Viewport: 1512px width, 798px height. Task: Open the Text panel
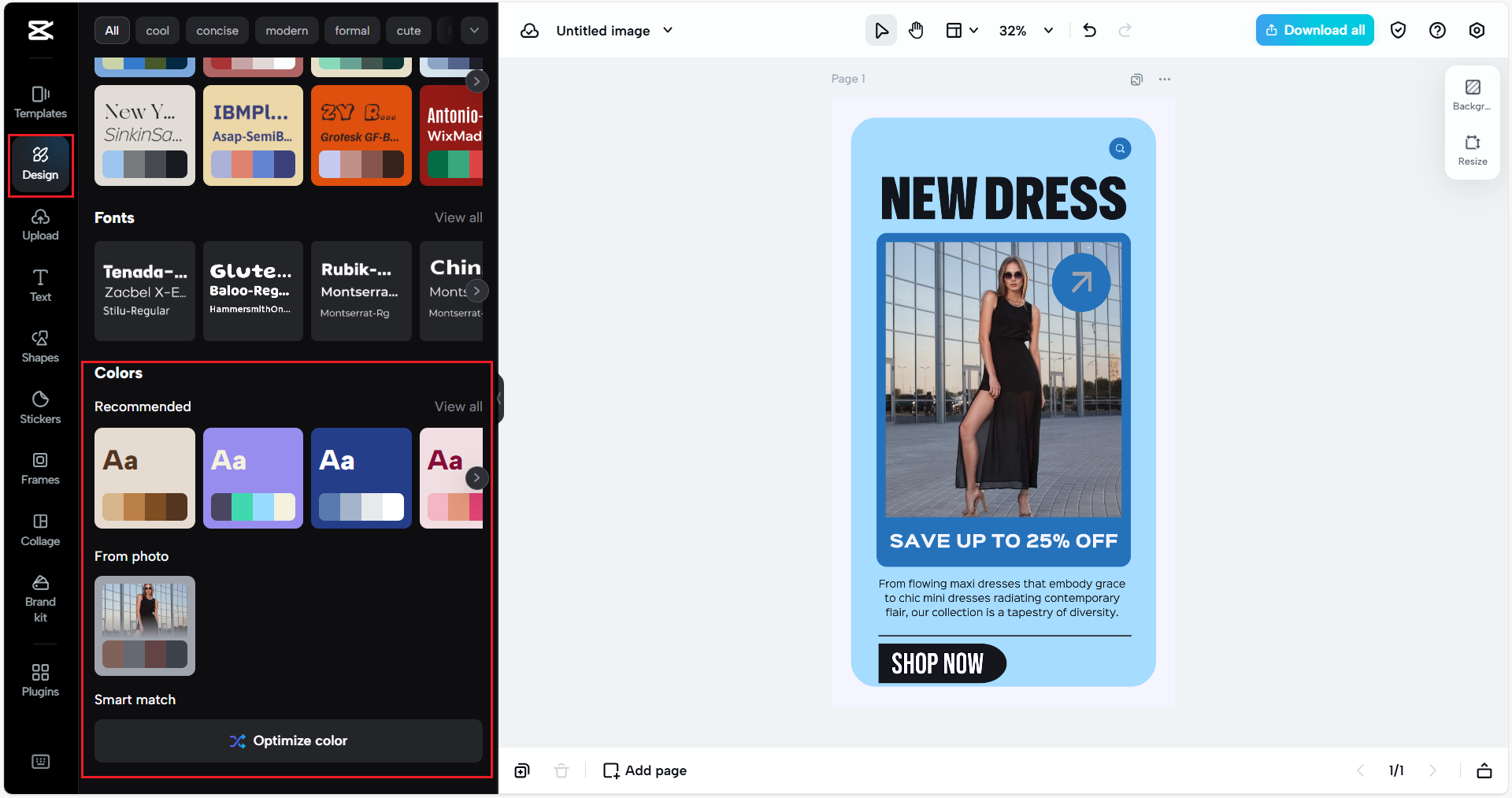pos(40,285)
